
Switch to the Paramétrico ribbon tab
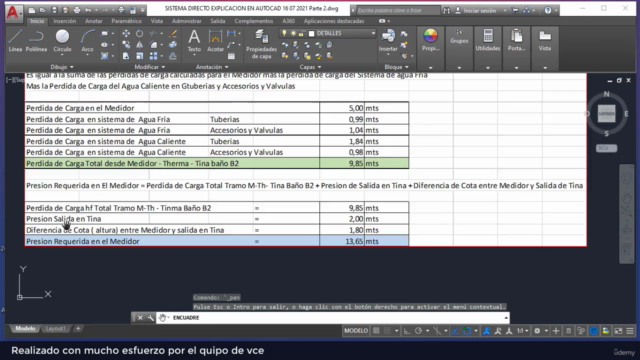127,21
